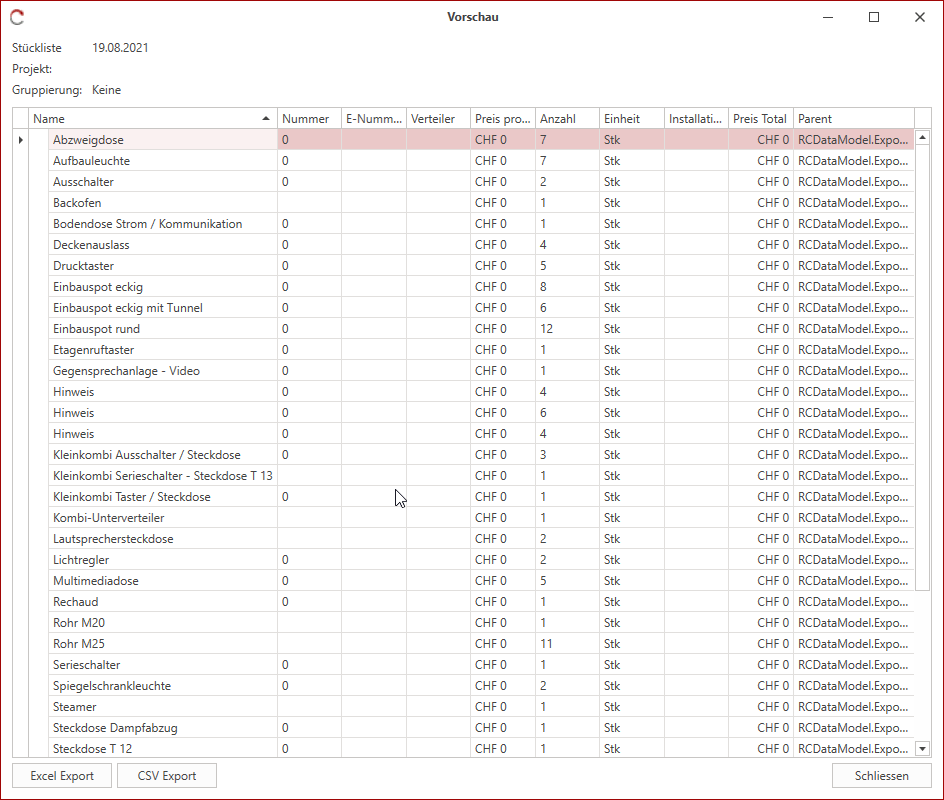Click the row indicator arrow beside Abzweigdose
The image size is (944, 800).
tap(20, 140)
